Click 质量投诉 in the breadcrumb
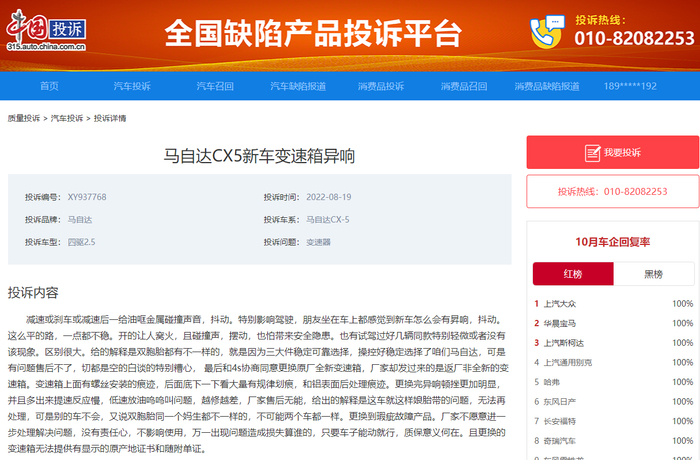Screen dimensions: 700x460 coord(24,118)
